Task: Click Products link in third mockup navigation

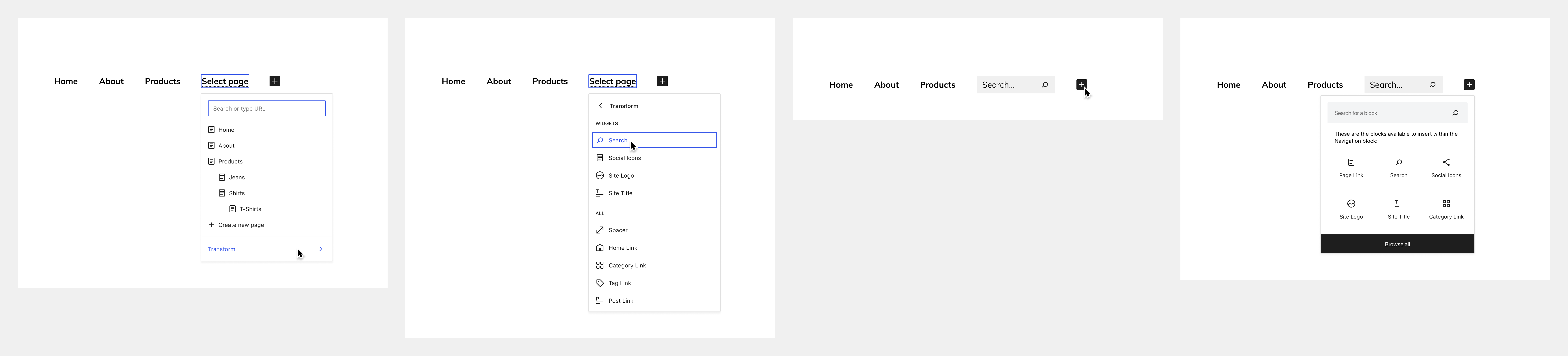Action: [937, 85]
